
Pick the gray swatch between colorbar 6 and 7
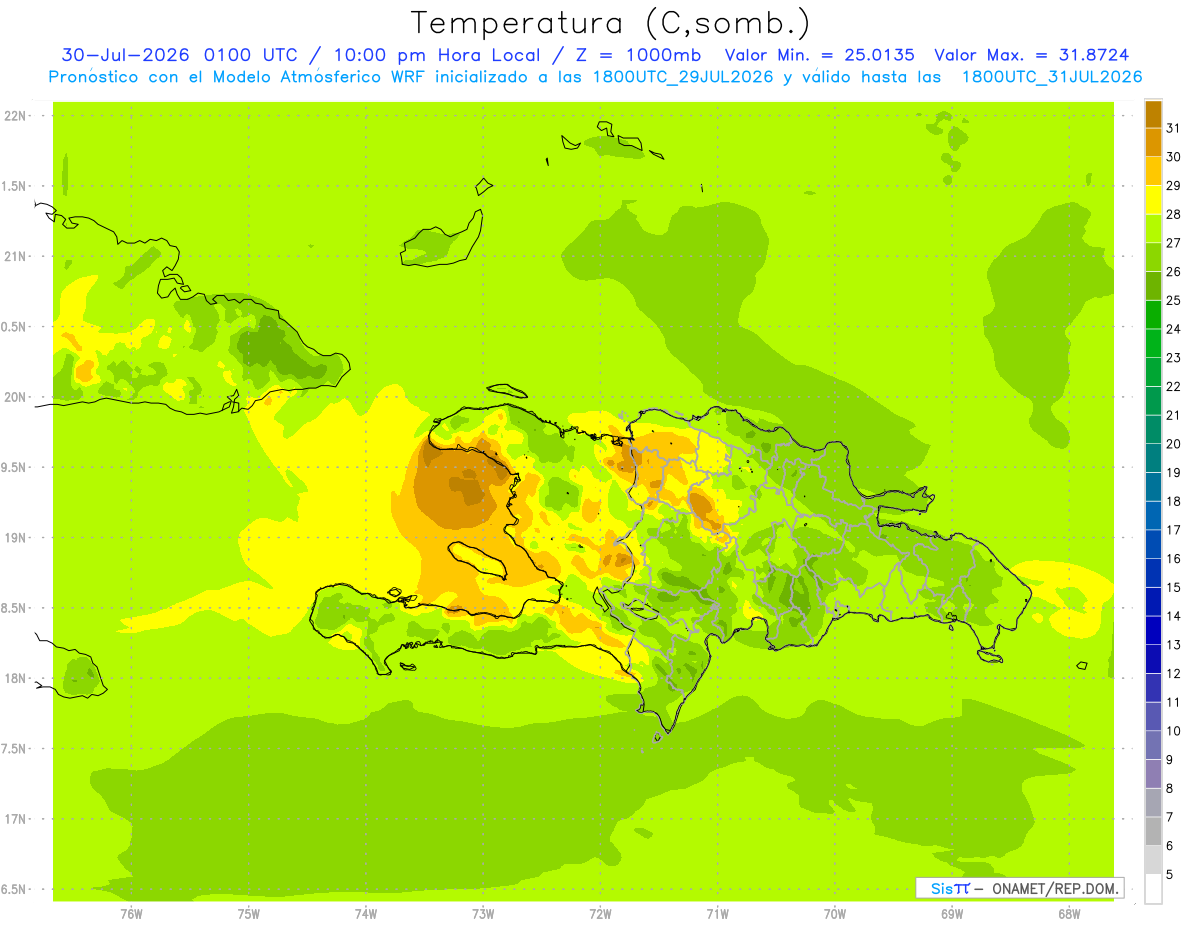point(1153,831)
